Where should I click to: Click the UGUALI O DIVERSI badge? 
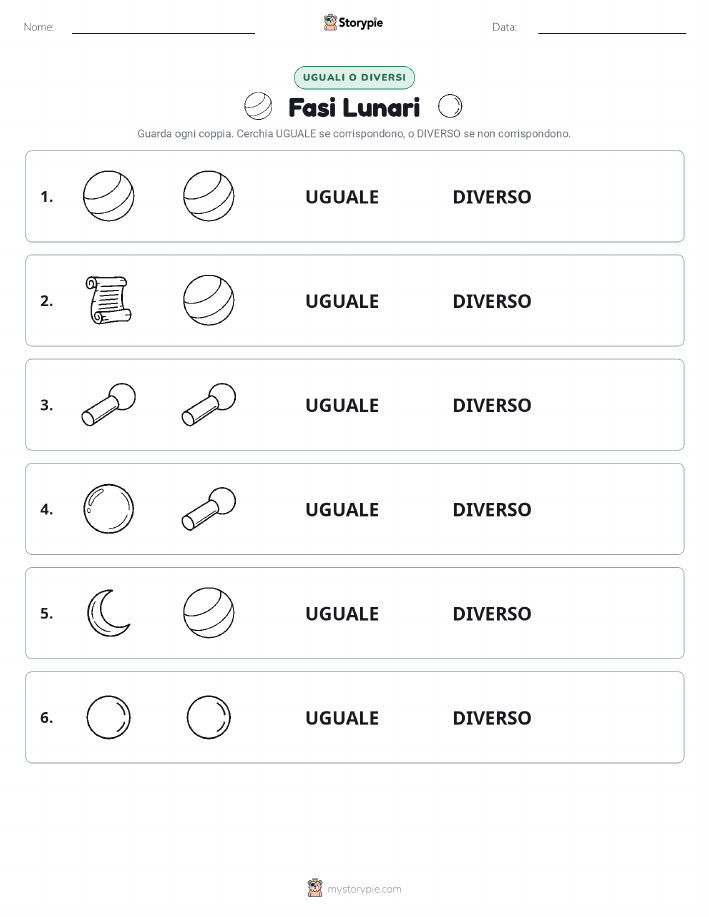354,77
